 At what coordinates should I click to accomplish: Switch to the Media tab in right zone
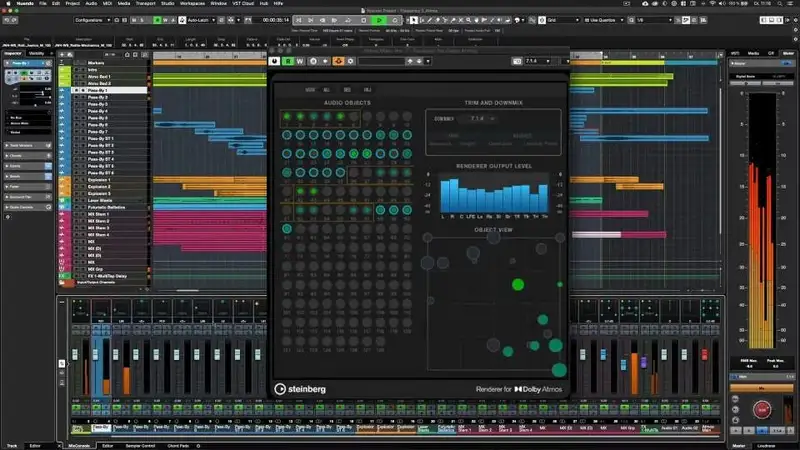point(753,53)
